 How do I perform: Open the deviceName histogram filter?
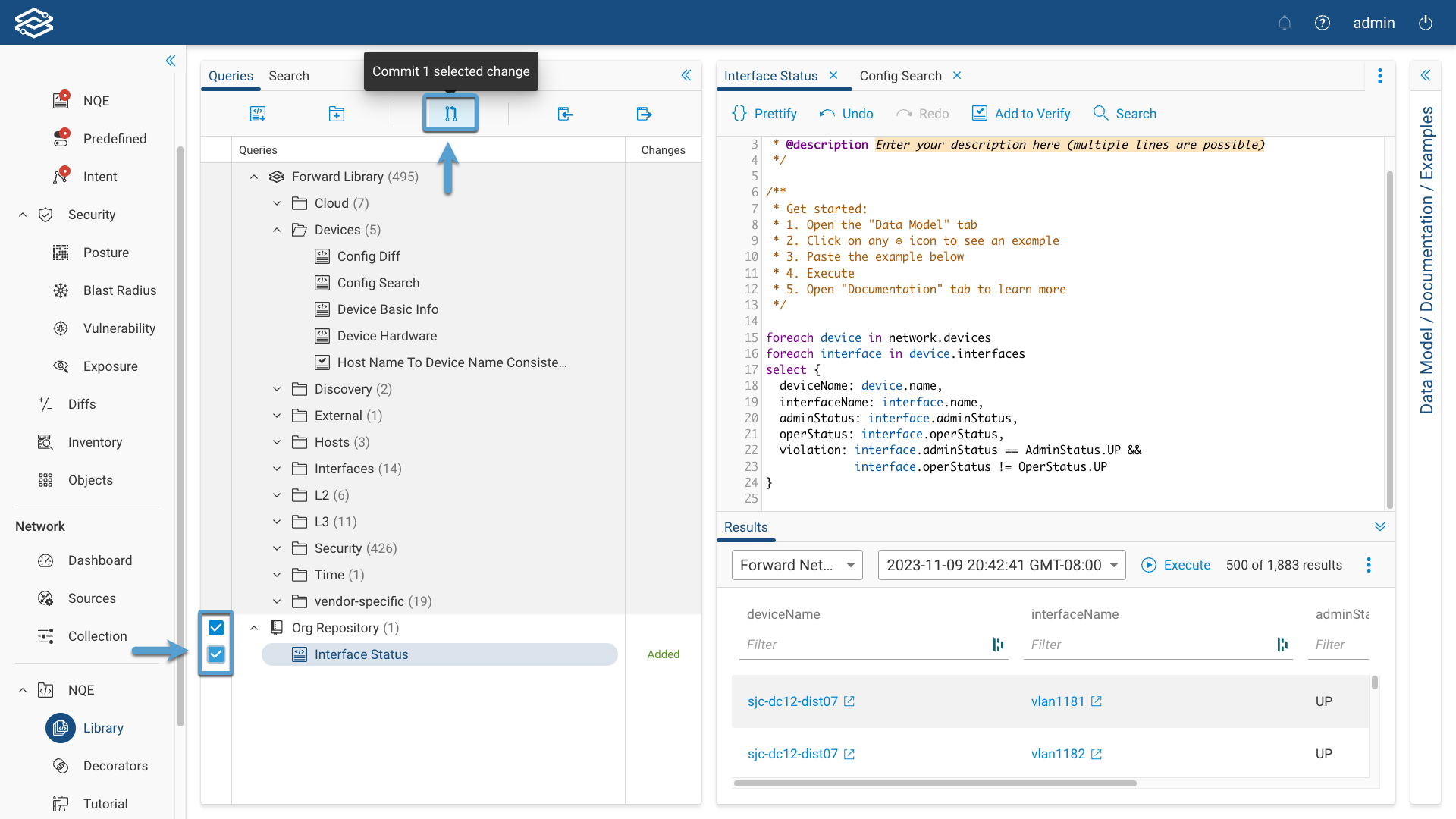997,645
